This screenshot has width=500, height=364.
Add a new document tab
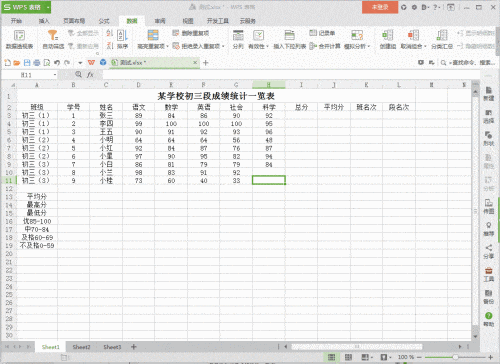coord(206,63)
